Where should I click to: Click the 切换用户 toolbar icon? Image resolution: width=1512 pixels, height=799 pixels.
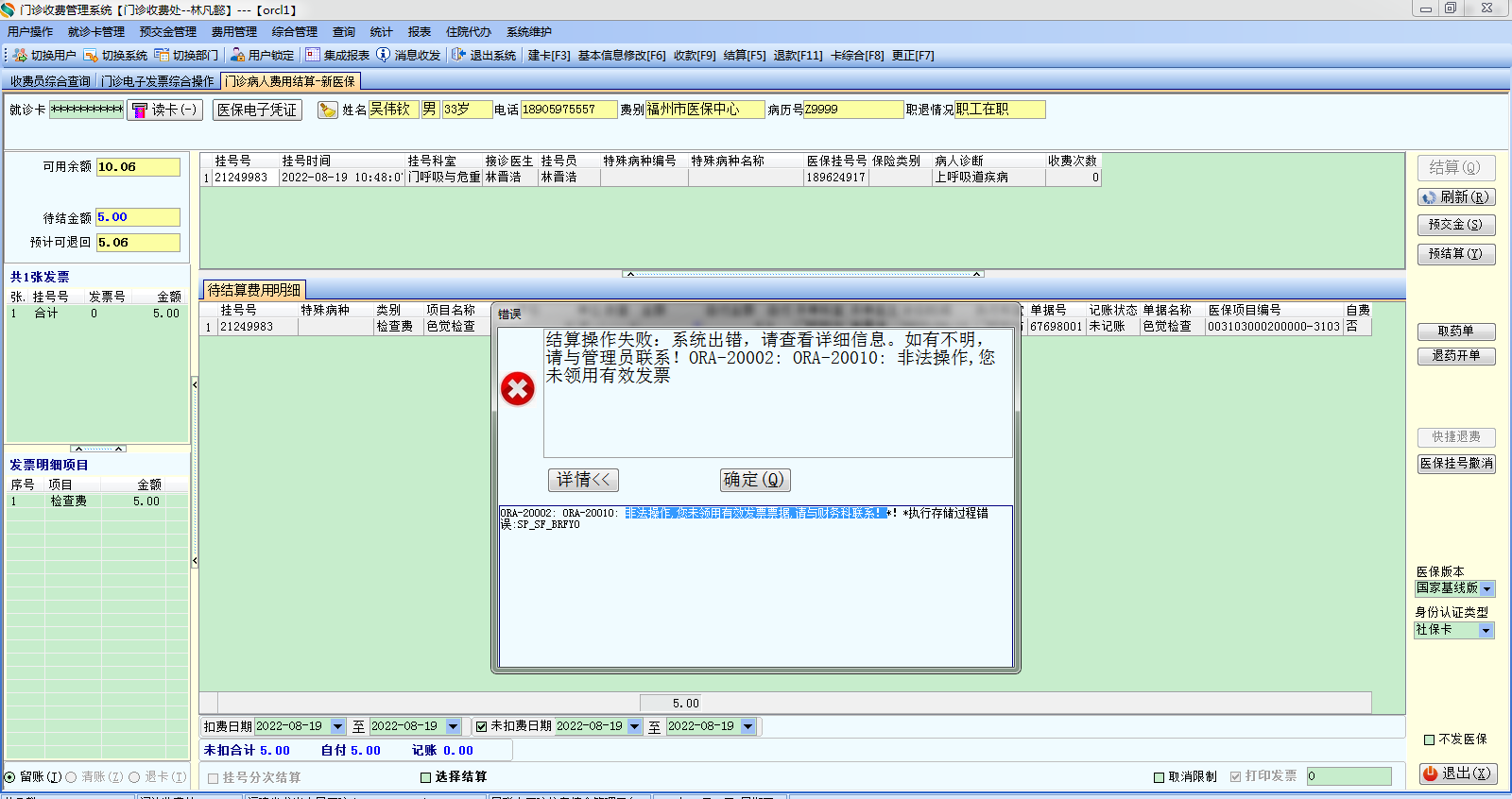tap(20, 55)
